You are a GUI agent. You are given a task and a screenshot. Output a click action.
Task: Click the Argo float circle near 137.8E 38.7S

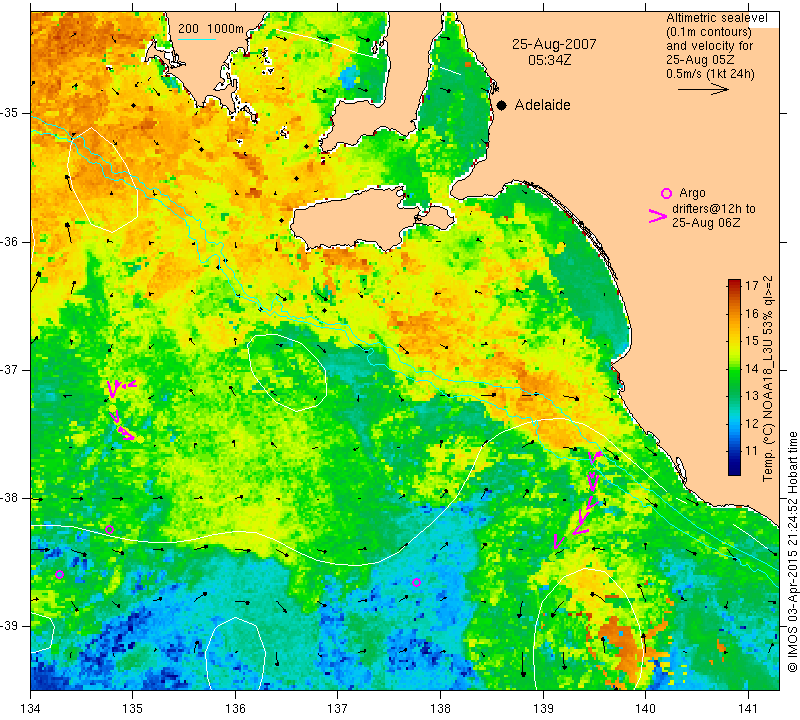(416, 583)
